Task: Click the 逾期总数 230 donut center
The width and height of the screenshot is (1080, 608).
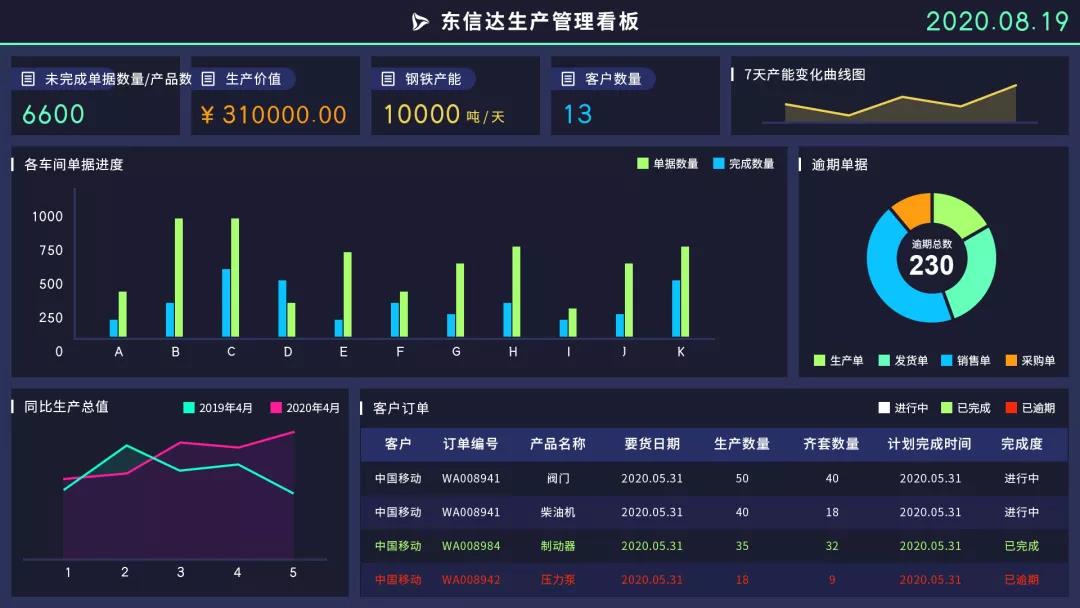Action: pos(931,259)
